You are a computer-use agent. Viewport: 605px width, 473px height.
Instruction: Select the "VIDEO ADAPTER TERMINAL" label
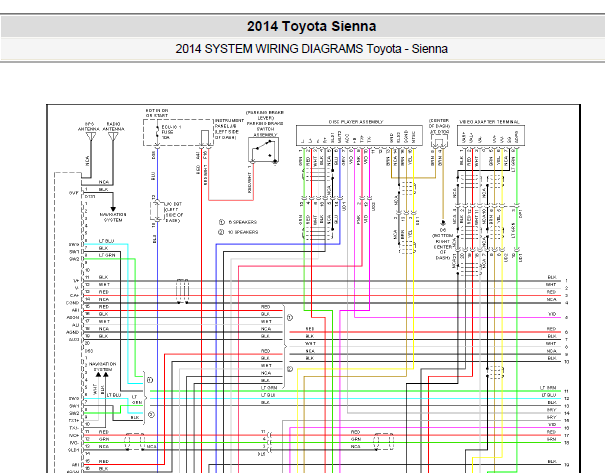(489, 122)
